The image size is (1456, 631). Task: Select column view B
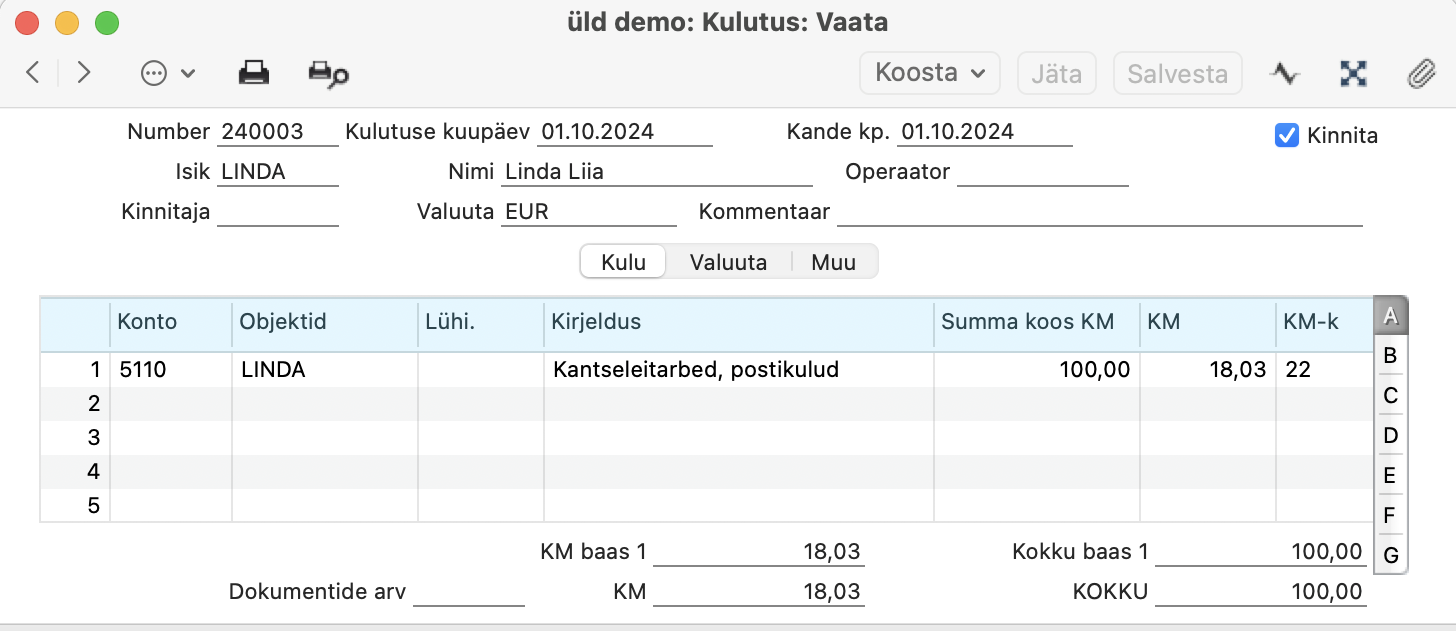tap(1390, 355)
